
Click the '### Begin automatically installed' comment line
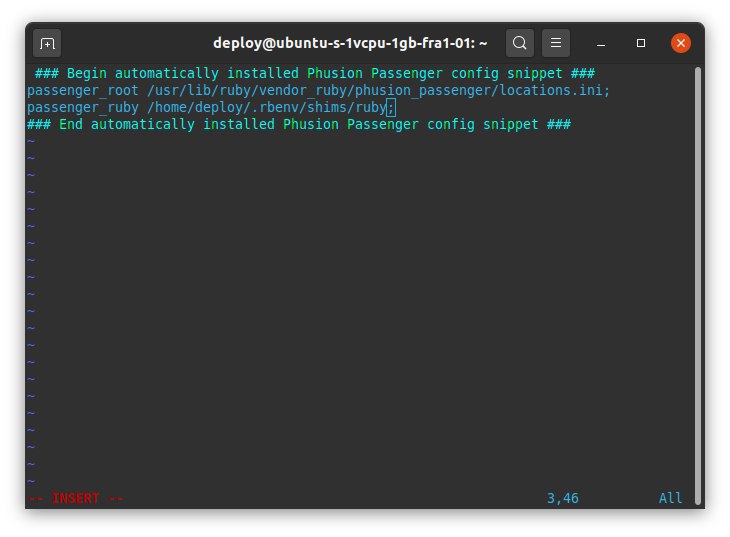tap(315, 73)
